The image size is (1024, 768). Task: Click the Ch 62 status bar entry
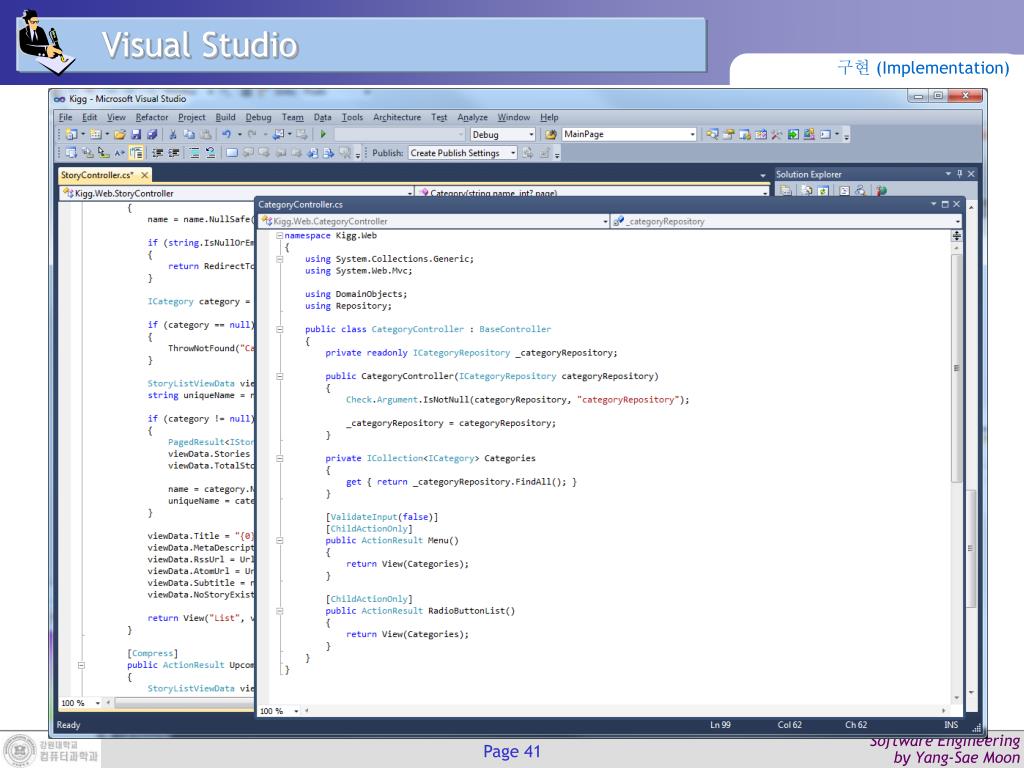click(x=856, y=725)
